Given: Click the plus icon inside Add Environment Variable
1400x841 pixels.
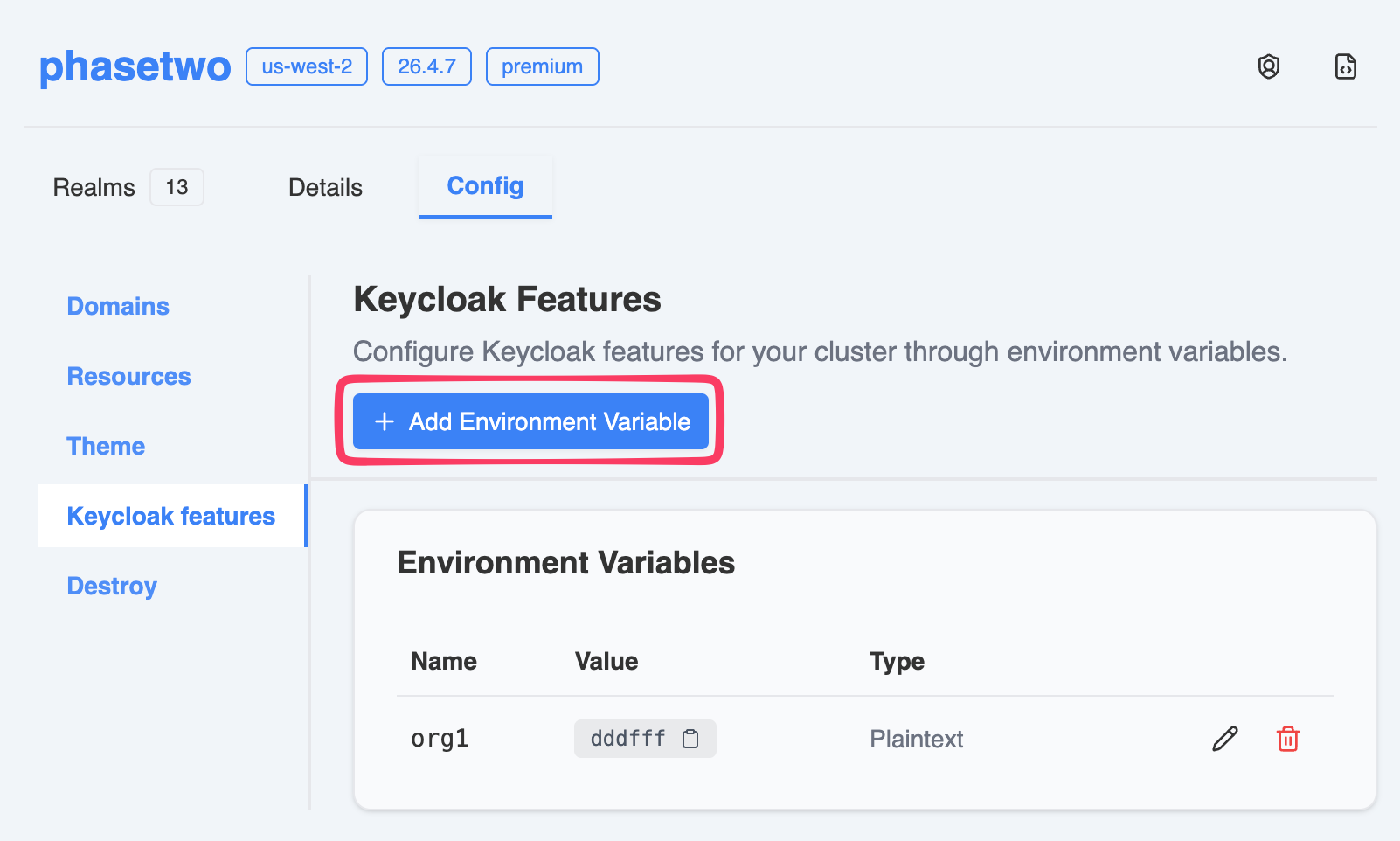Looking at the screenshot, I should click(x=383, y=421).
